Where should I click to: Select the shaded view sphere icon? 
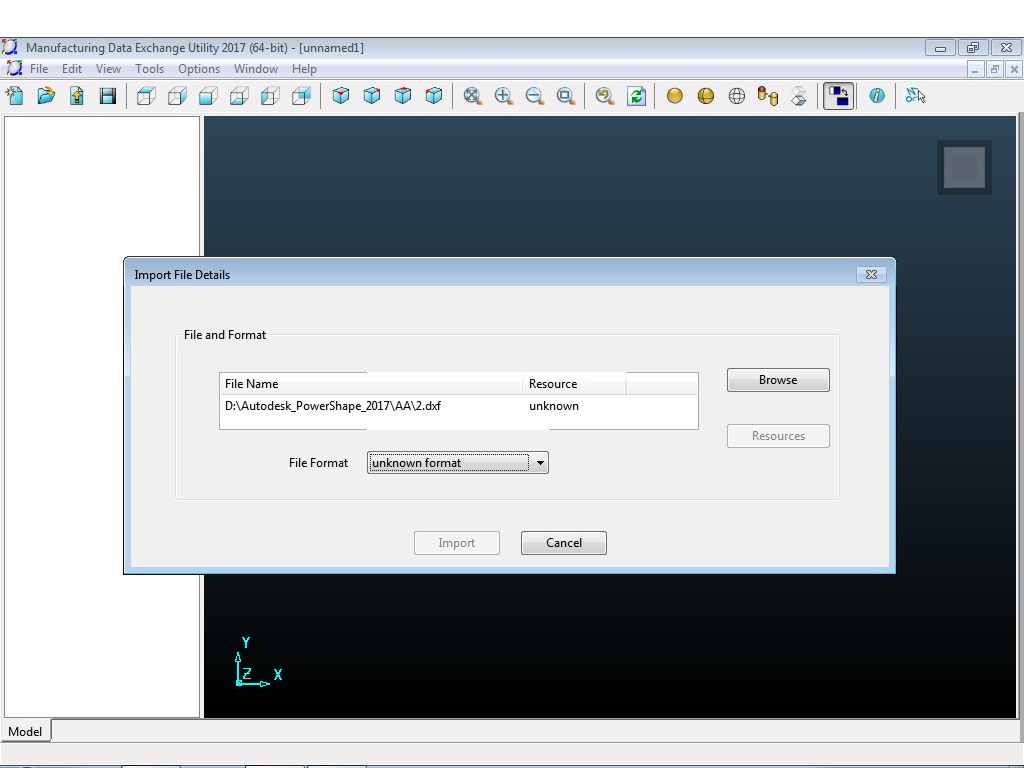point(673,96)
